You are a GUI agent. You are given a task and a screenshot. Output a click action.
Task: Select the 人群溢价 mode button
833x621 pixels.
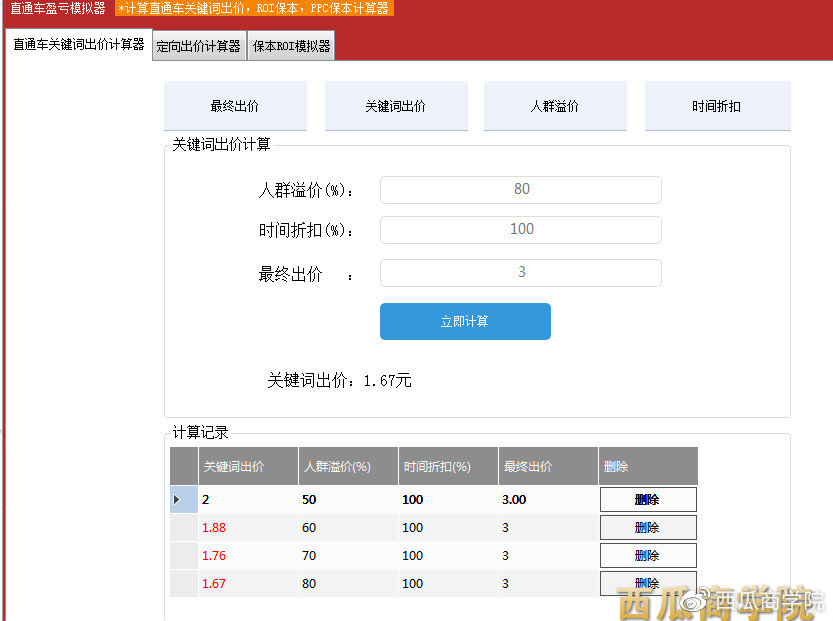pos(555,105)
